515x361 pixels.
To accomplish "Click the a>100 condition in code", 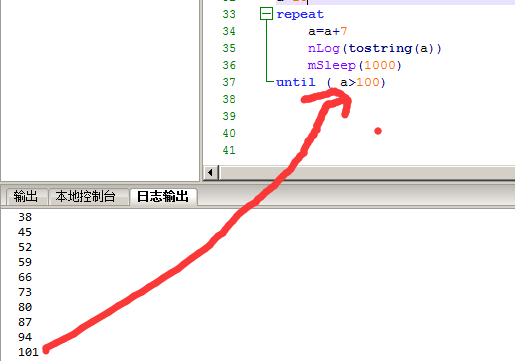I will tap(360, 82).
